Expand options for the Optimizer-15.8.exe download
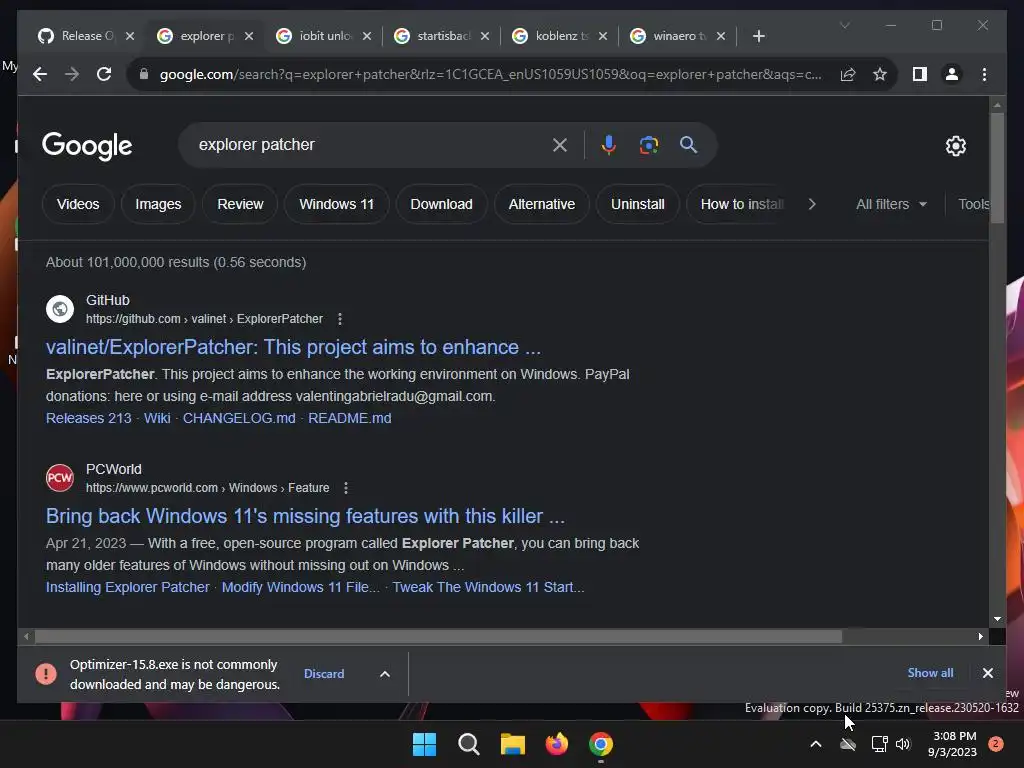 [385, 674]
